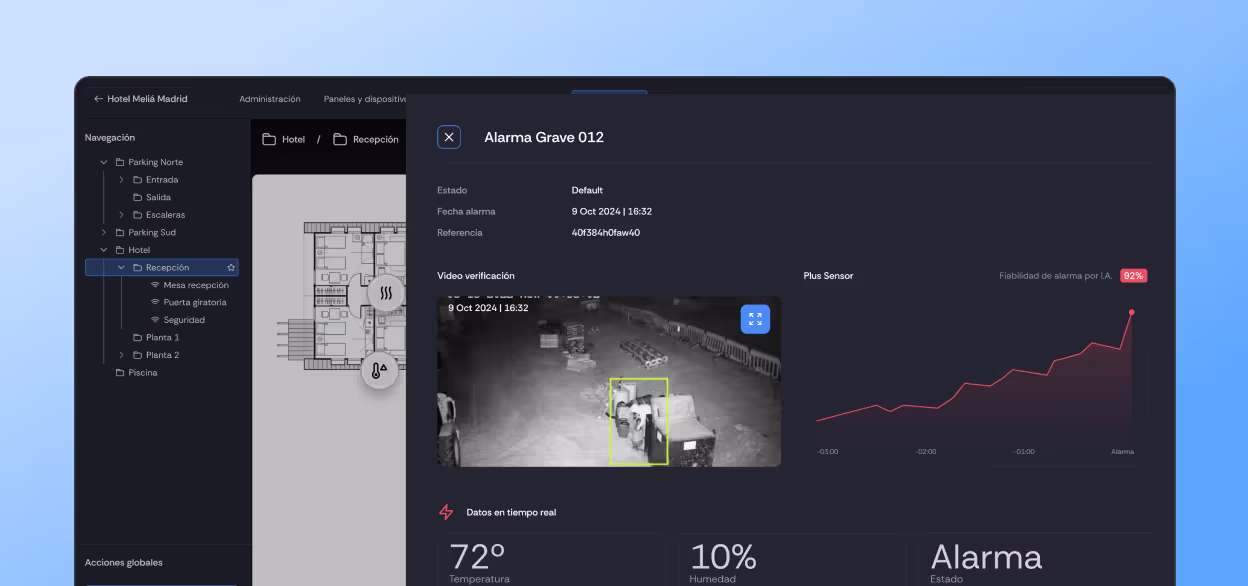1248x586 pixels.
Task: Select Planta 1 in the navigation tree
Action: (x=163, y=337)
